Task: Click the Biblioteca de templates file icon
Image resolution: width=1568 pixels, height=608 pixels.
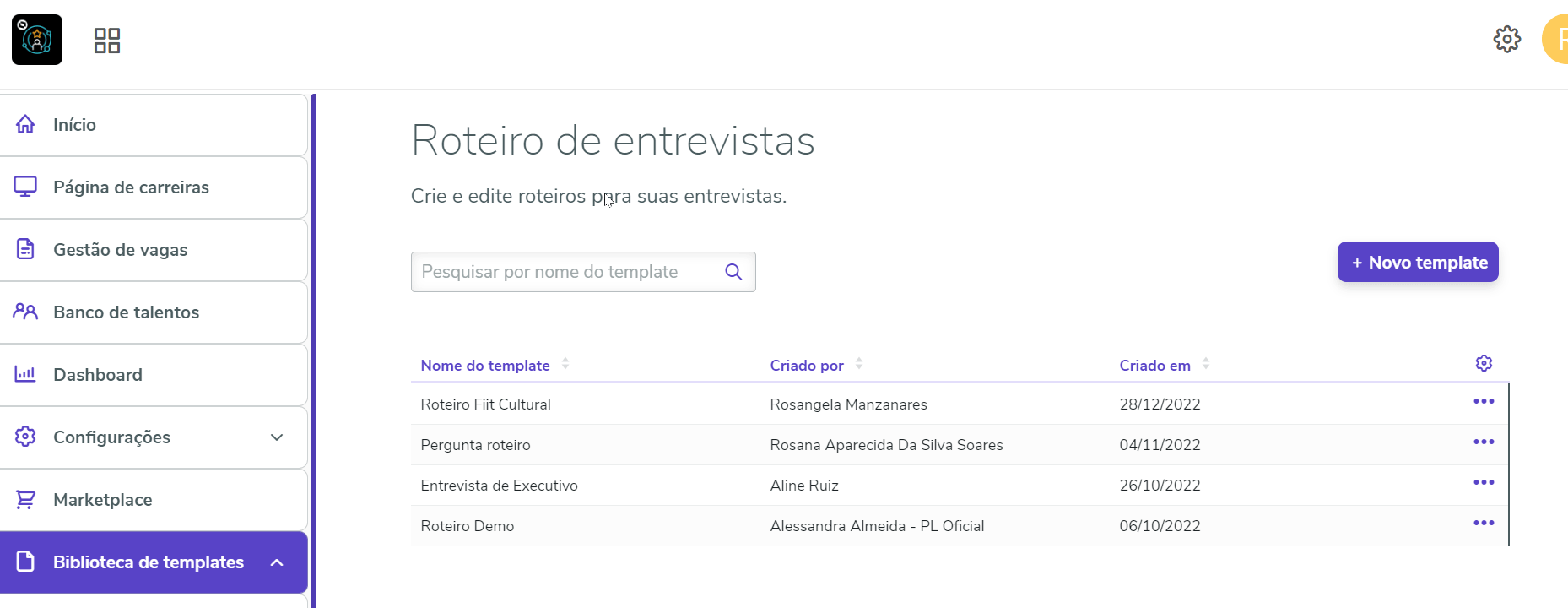Action: pyautogui.click(x=25, y=562)
